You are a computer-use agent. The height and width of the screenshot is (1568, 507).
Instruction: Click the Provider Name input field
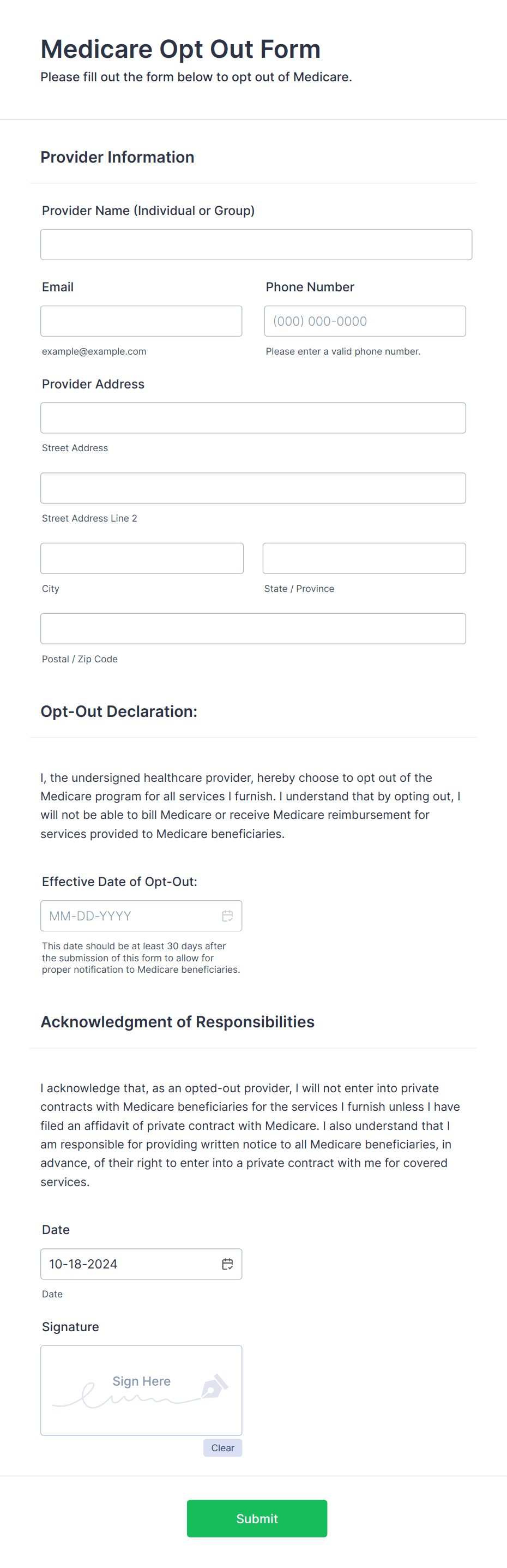click(x=256, y=245)
